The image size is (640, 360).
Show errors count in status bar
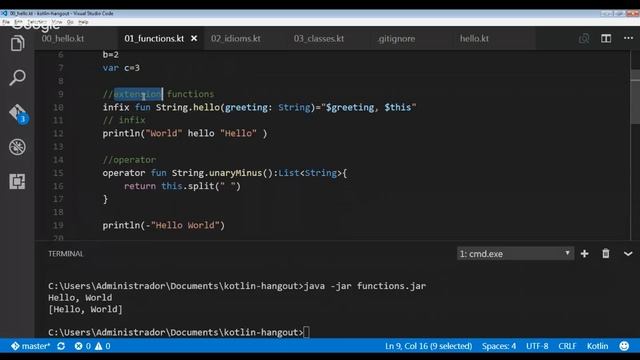[82, 346]
